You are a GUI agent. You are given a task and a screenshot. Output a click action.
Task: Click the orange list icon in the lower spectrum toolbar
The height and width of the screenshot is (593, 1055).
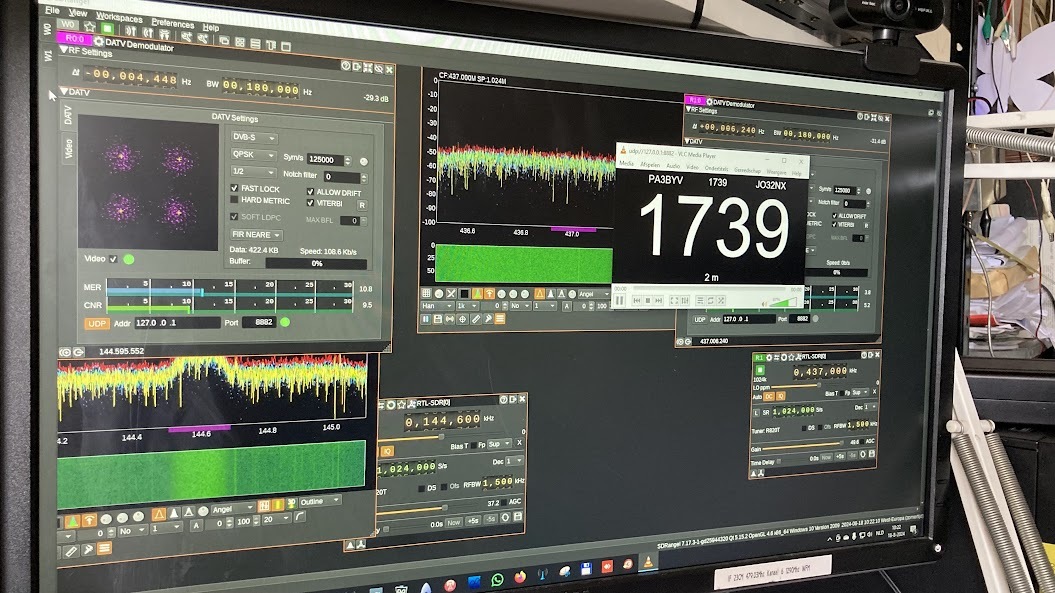(x=104, y=549)
